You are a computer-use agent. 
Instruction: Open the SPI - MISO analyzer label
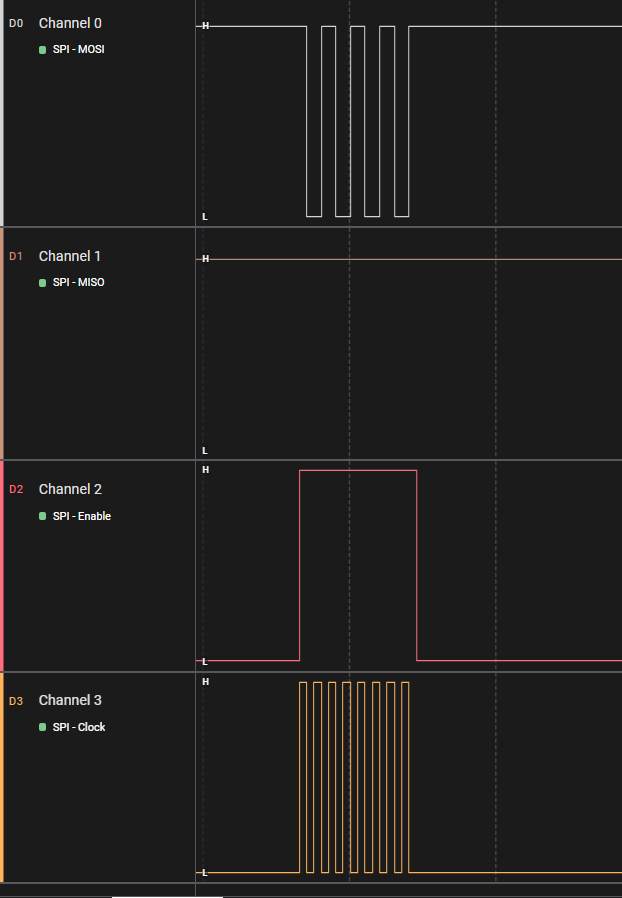(x=78, y=283)
